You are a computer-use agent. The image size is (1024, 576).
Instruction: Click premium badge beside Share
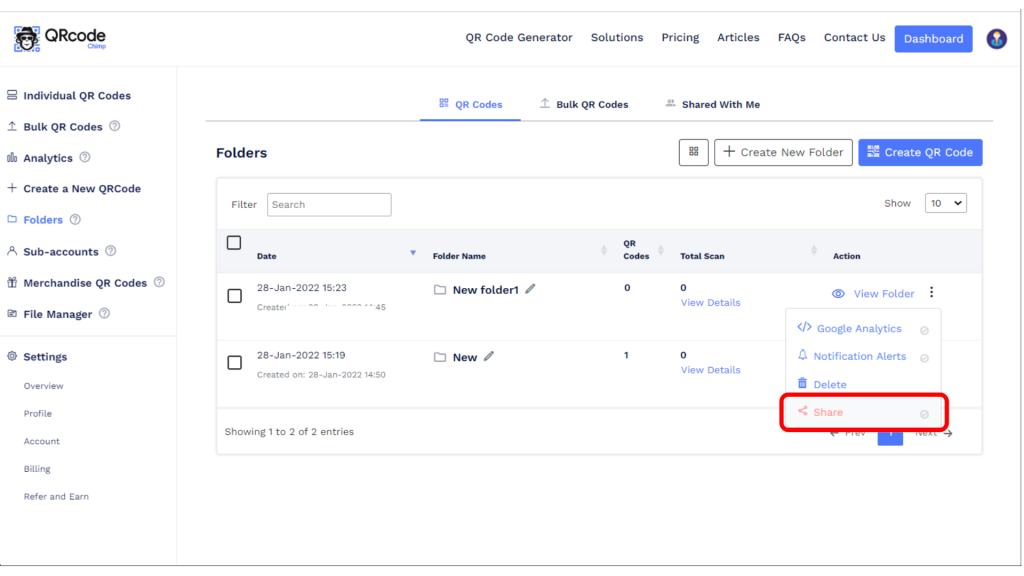click(x=924, y=414)
